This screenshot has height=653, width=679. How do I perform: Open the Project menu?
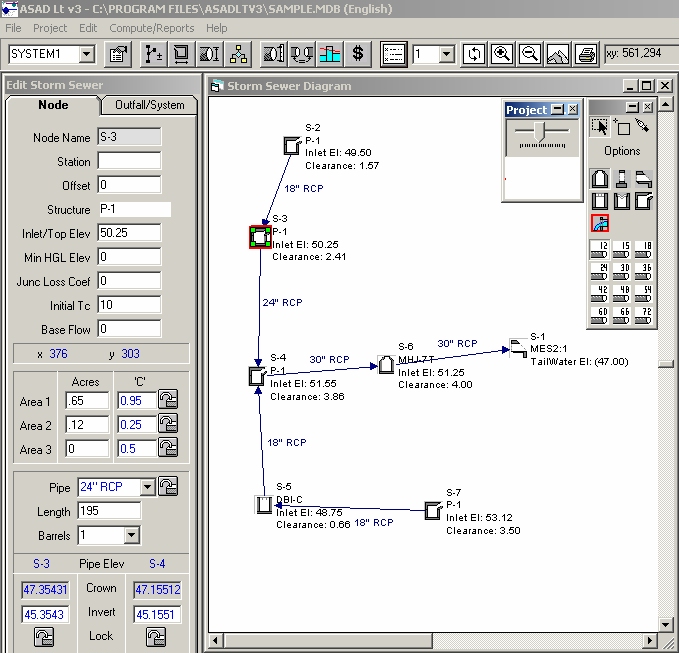coord(50,28)
